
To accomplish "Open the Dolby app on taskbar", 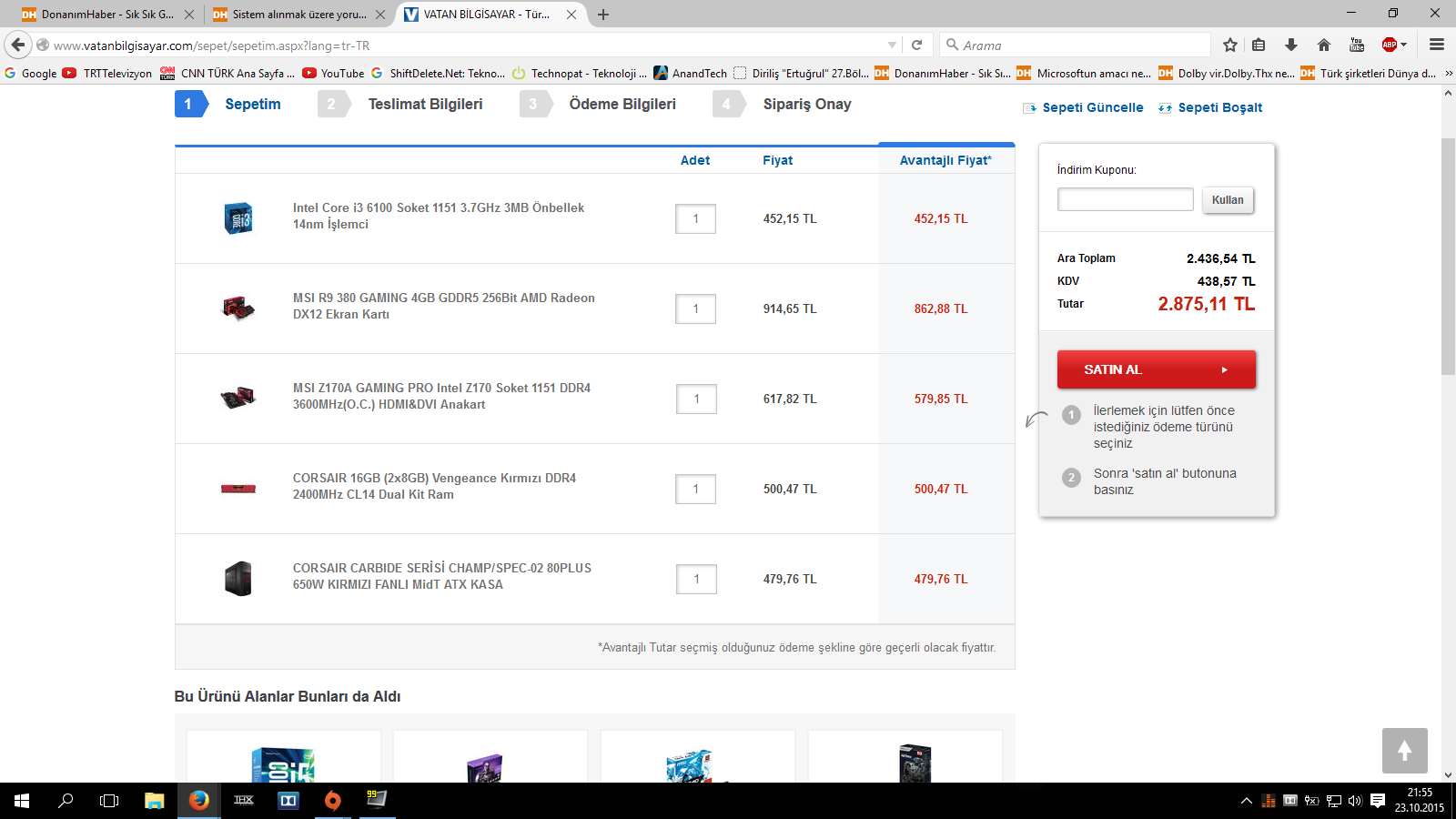I will tap(288, 801).
